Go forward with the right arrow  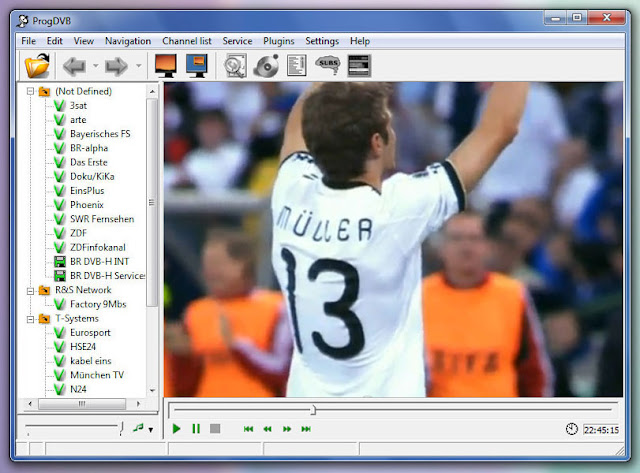click(x=116, y=66)
